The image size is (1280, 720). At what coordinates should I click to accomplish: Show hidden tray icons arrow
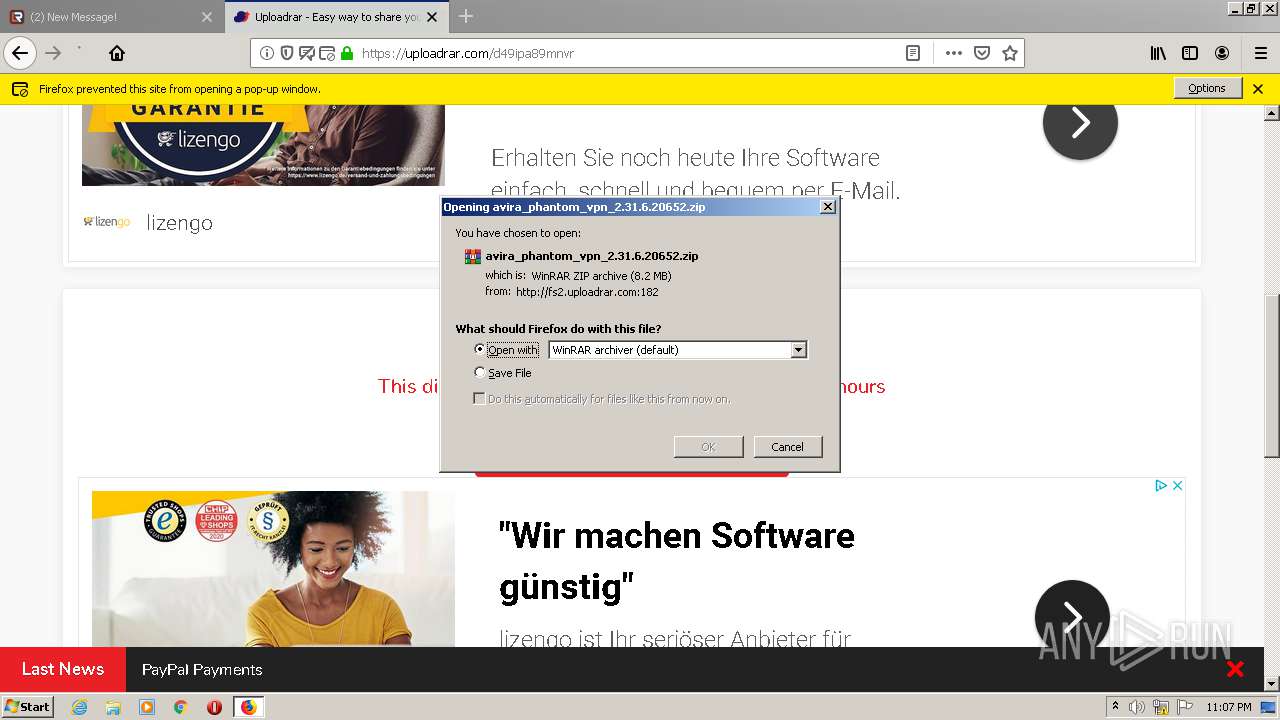coord(1115,707)
